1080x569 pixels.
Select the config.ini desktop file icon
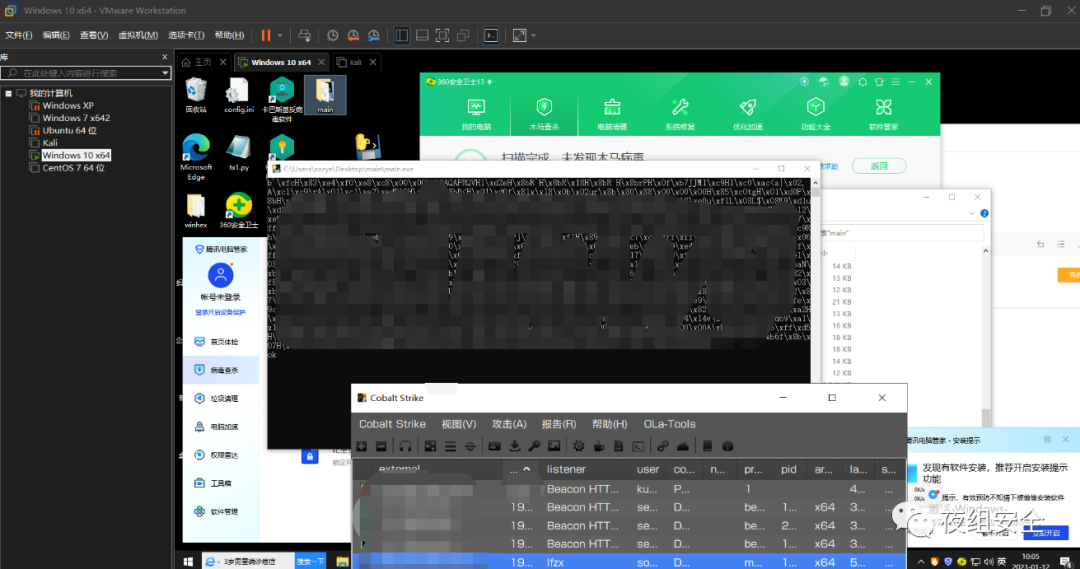click(239, 96)
